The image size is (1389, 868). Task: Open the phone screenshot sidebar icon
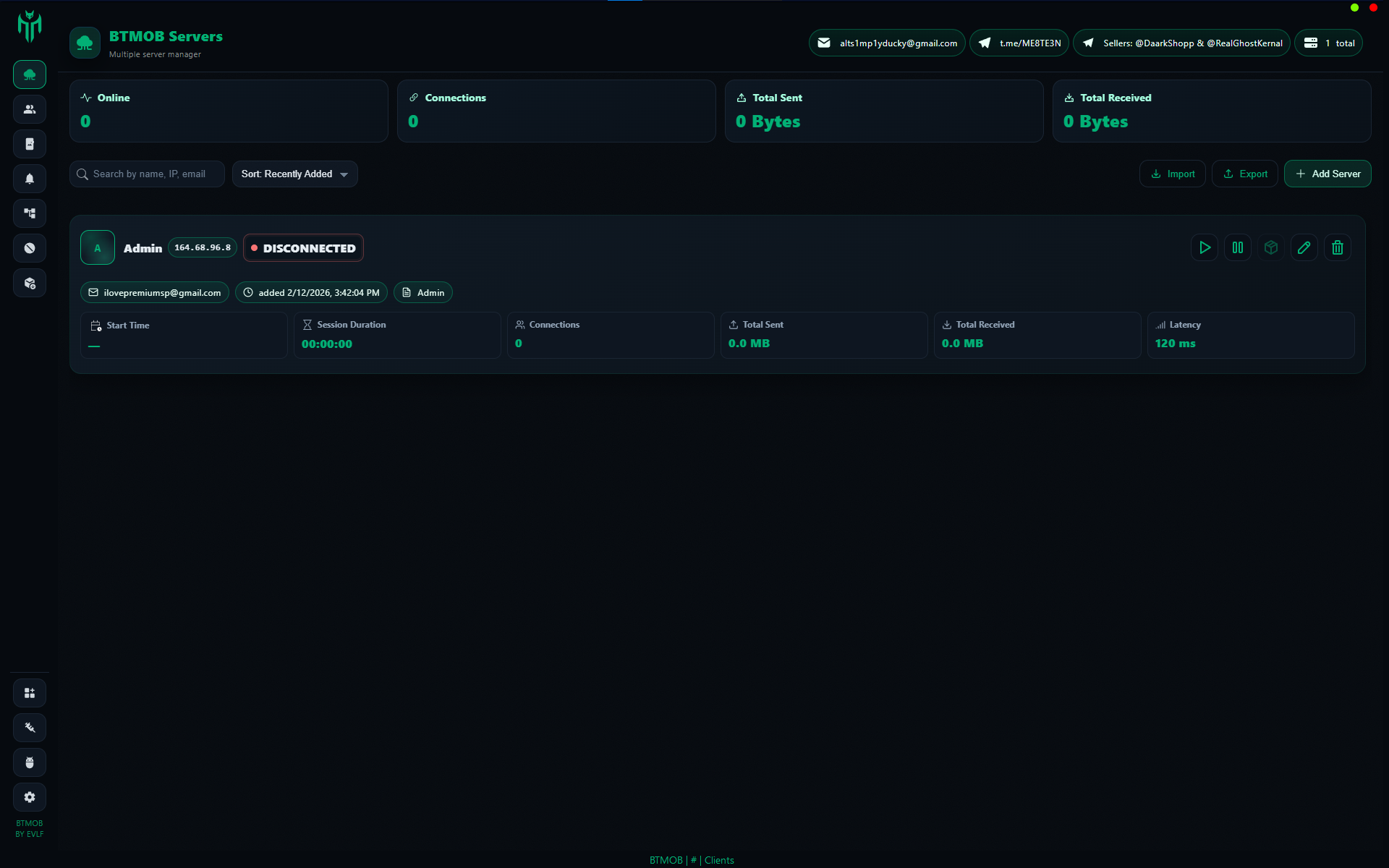[x=30, y=144]
